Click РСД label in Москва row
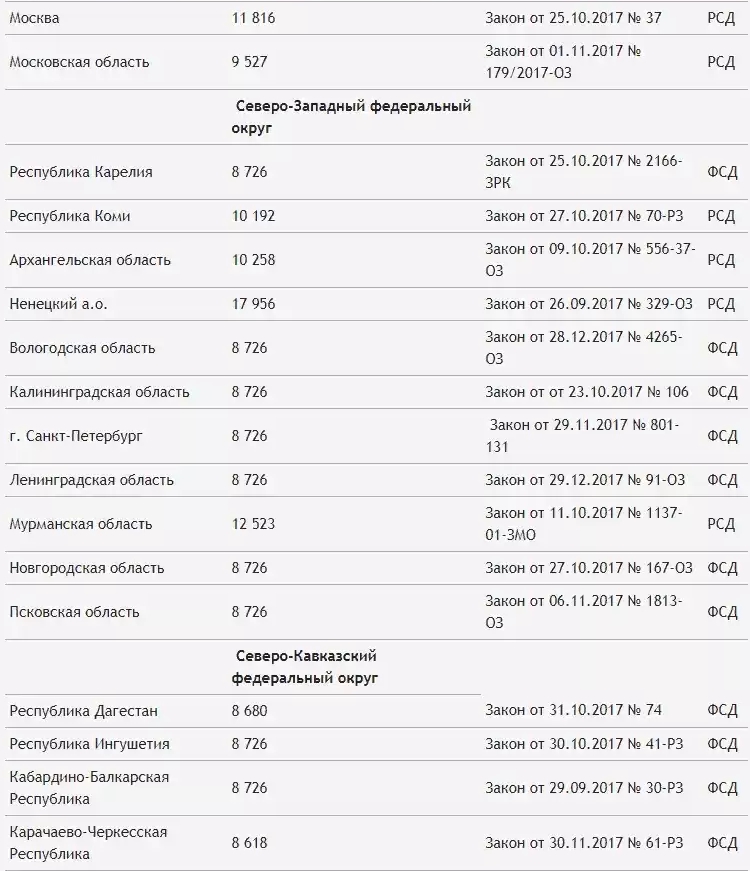Screen dimensions: 750x871 click(721, 18)
